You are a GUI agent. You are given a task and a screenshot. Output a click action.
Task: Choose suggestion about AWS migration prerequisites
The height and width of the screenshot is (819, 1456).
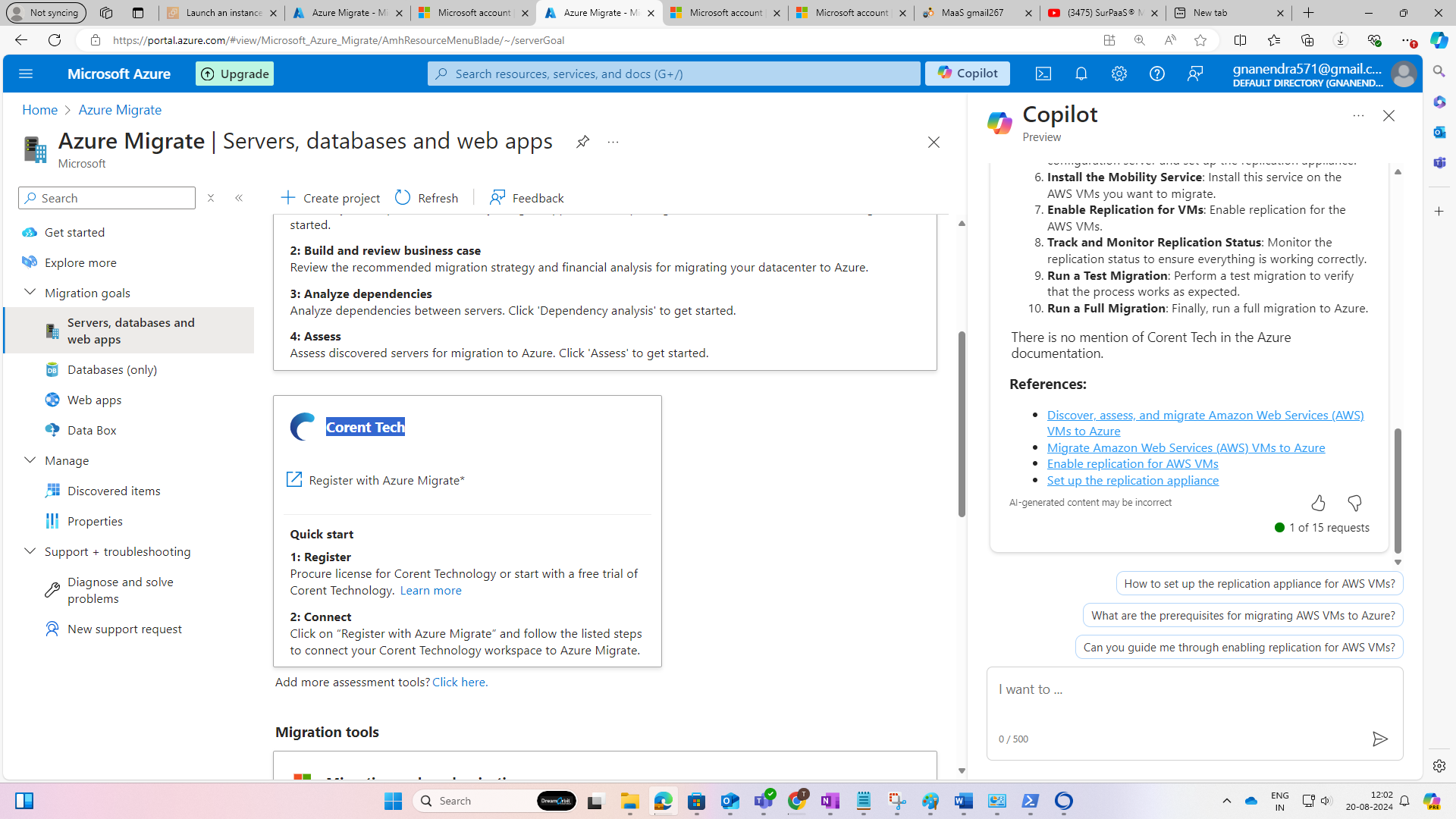click(x=1242, y=615)
